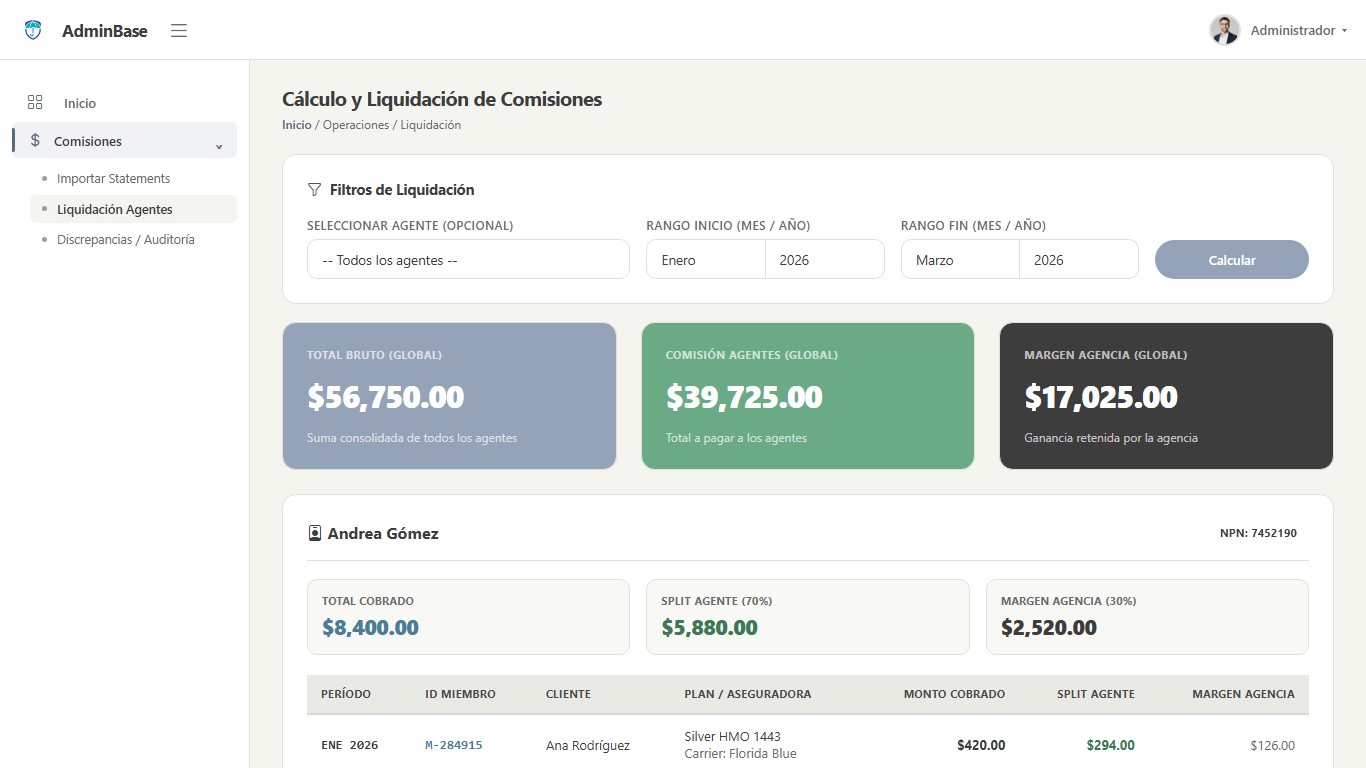
Task: Click the AdminBase shield logo icon
Action: [33, 30]
